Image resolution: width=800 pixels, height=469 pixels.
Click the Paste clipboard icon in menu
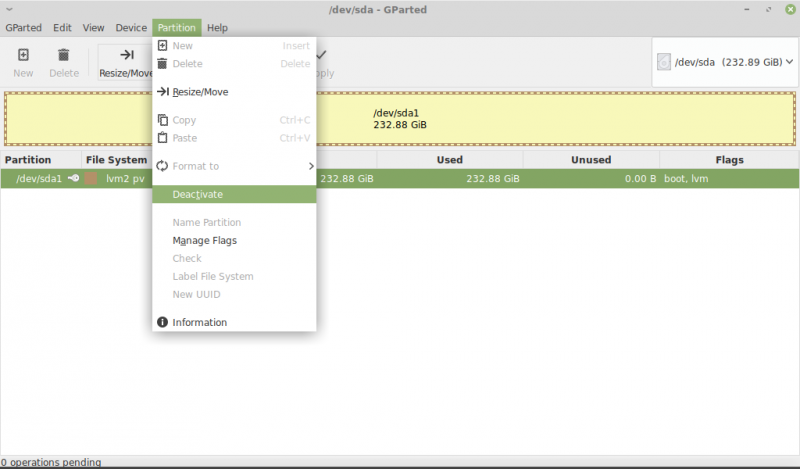pyautogui.click(x=162, y=138)
